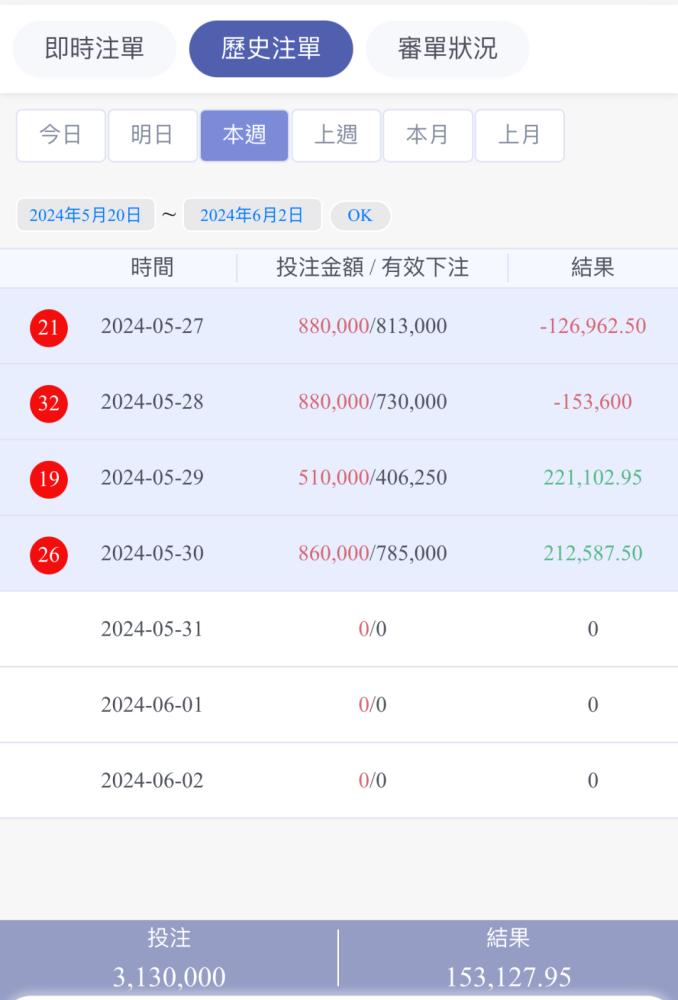Choose the 上週 range filter

pyautogui.click(x=336, y=135)
